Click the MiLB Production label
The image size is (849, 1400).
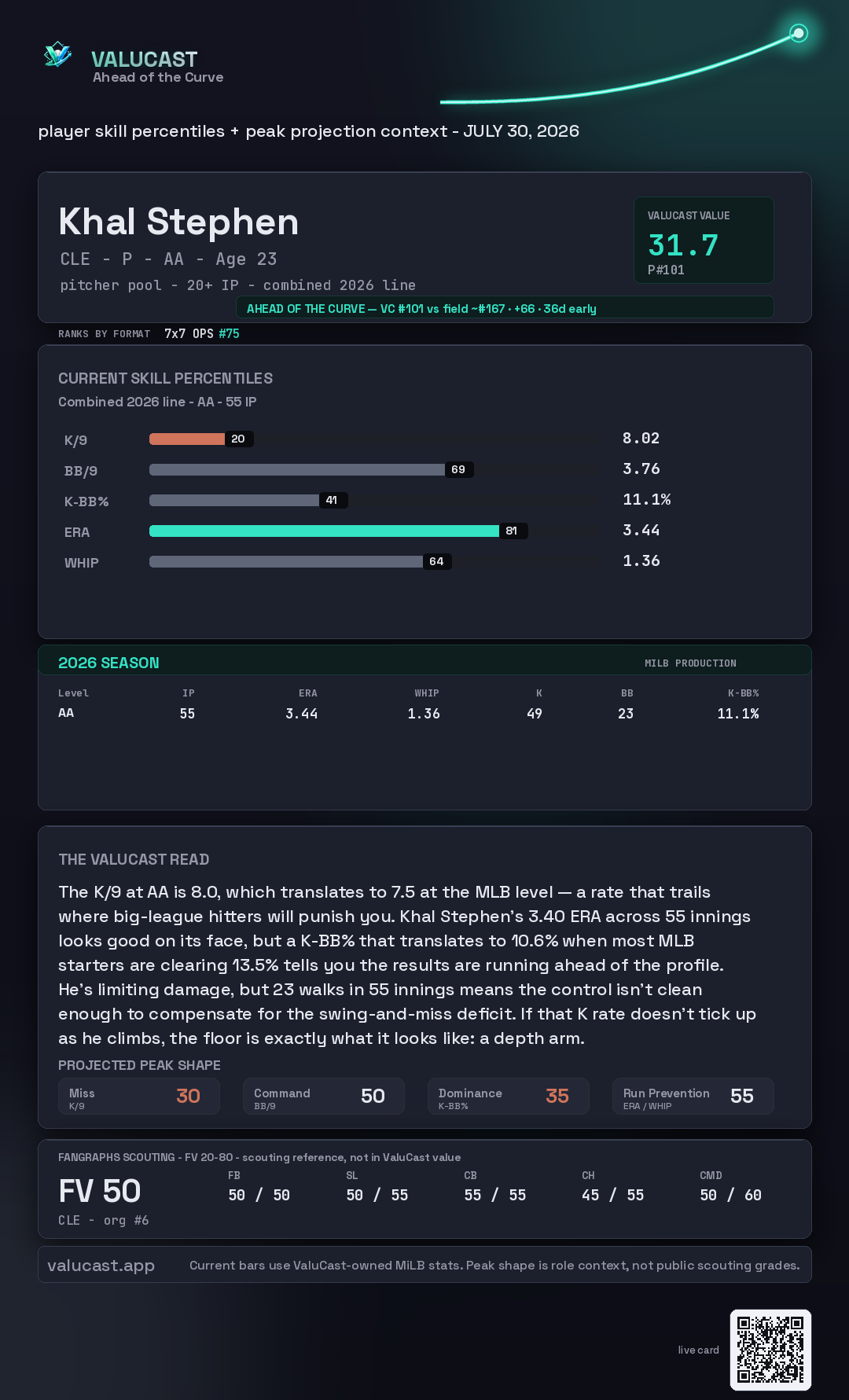pyautogui.click(x=690, y=663)
